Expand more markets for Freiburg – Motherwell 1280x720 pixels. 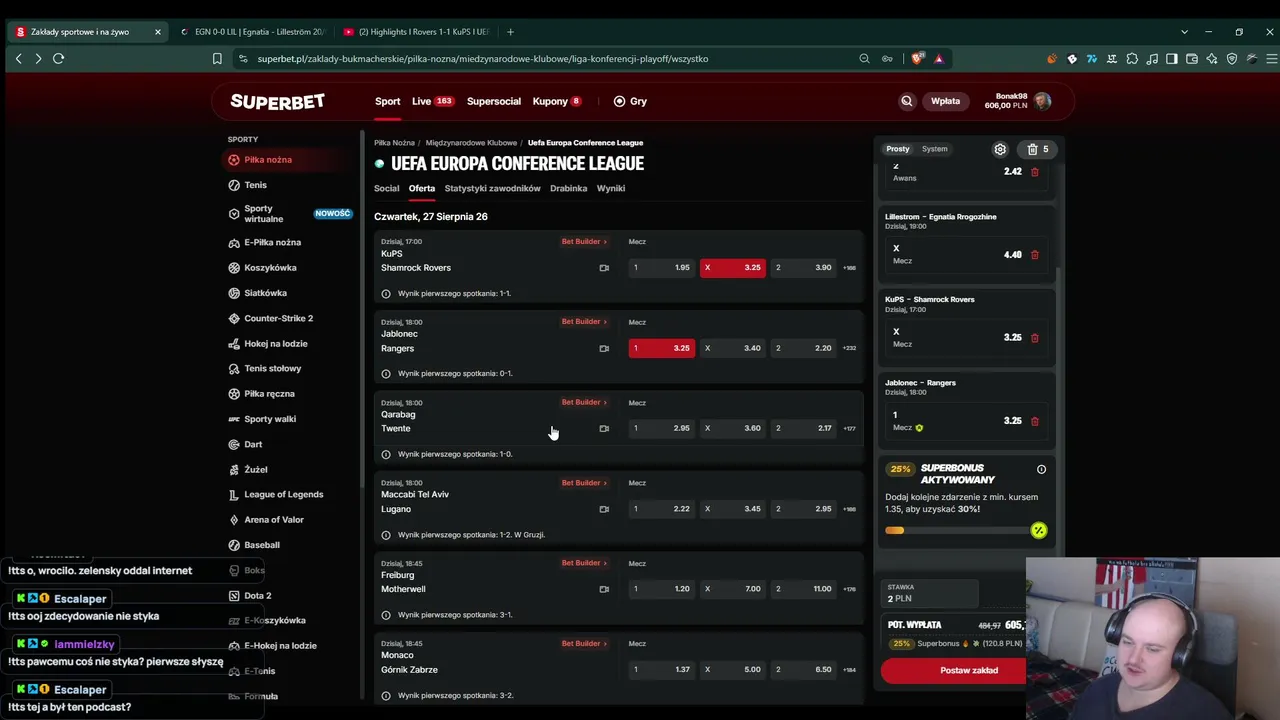(849, 589)
